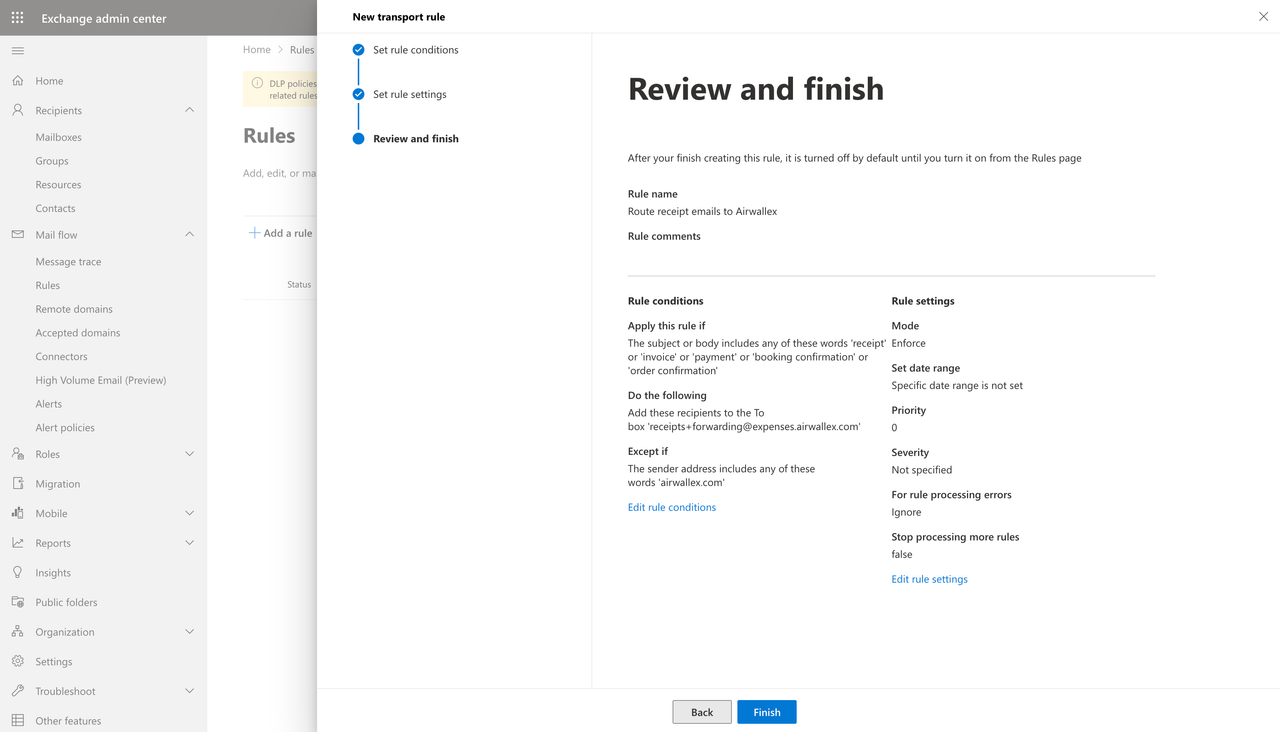
Task: Click the Finish button
Action: pyautogui.click(x=766, y=712)
